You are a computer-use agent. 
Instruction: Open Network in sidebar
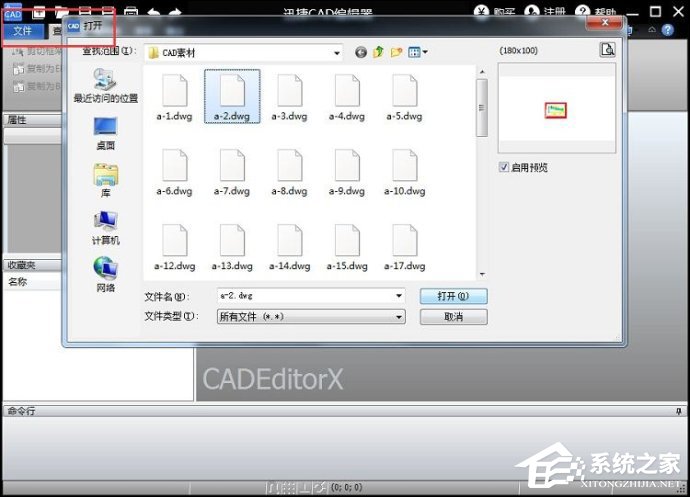click(x=105, y=275)
